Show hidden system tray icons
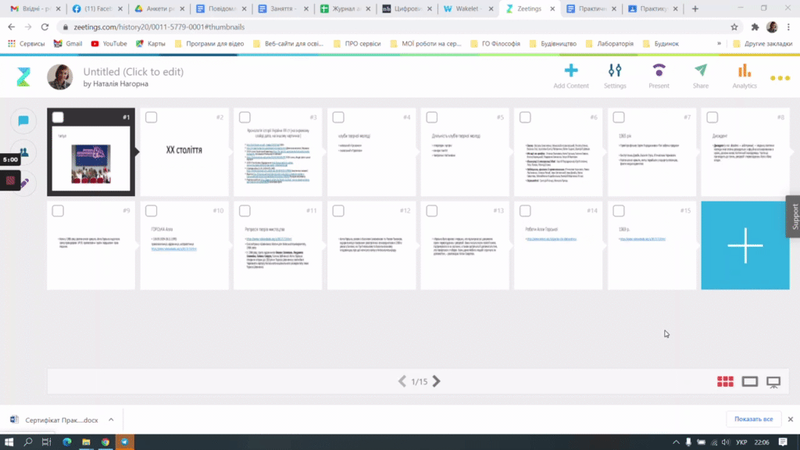This screenshot has height=450, width=800. click(x=676, y=442)
